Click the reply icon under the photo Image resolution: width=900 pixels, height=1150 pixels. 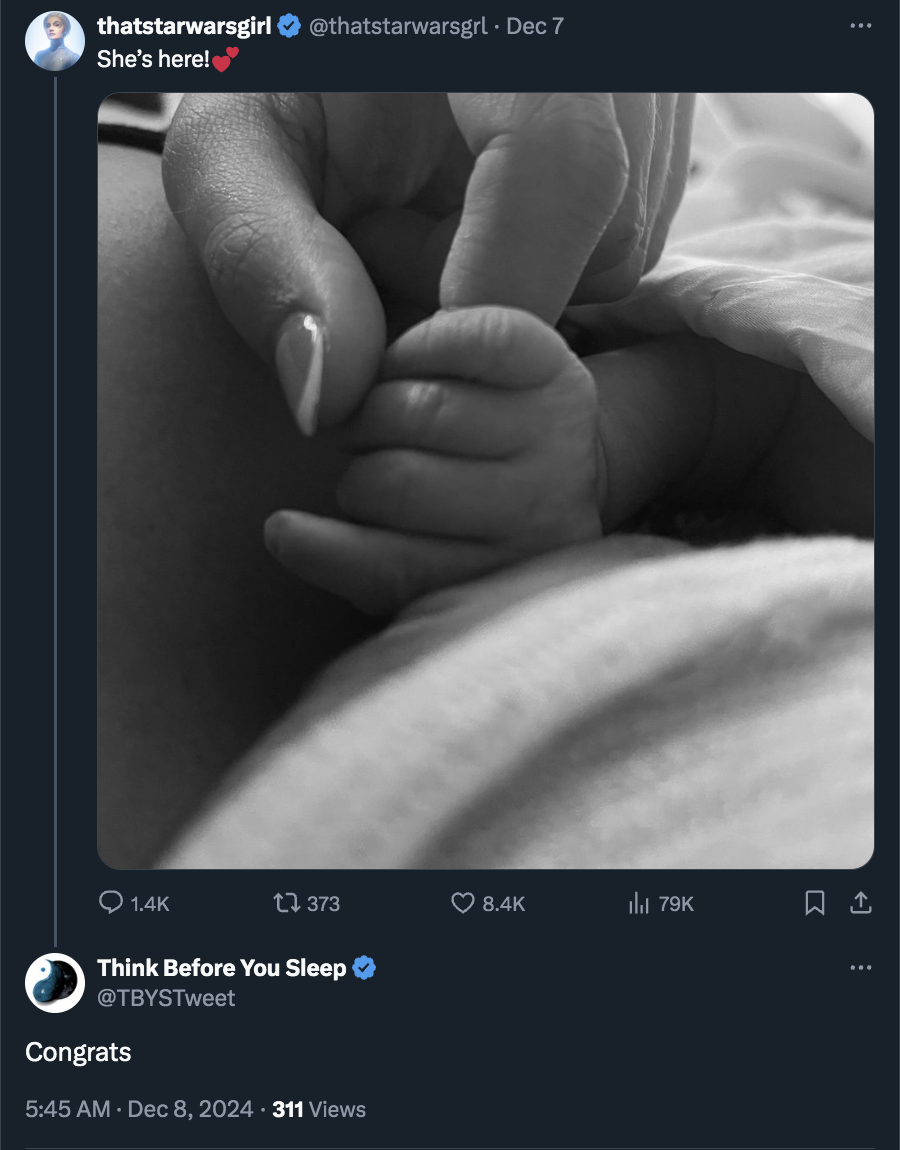coord(111,902)
